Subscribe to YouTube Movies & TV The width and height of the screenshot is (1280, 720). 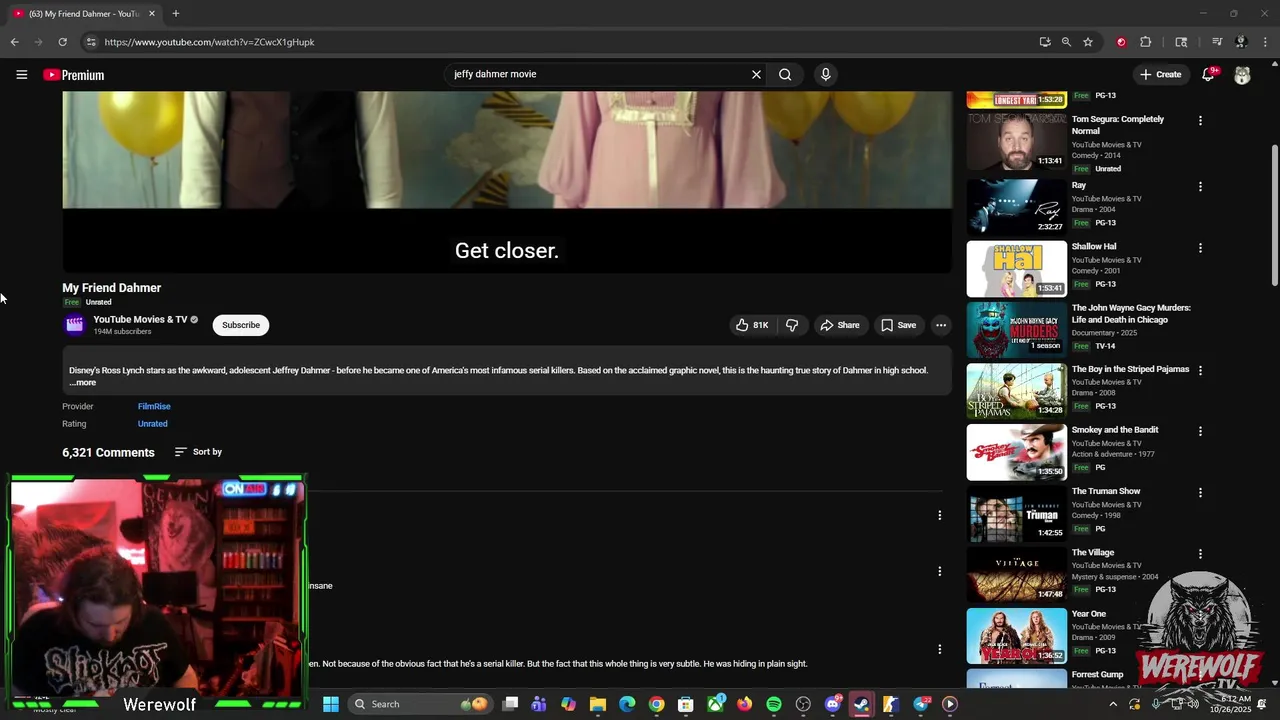[241, 325]
